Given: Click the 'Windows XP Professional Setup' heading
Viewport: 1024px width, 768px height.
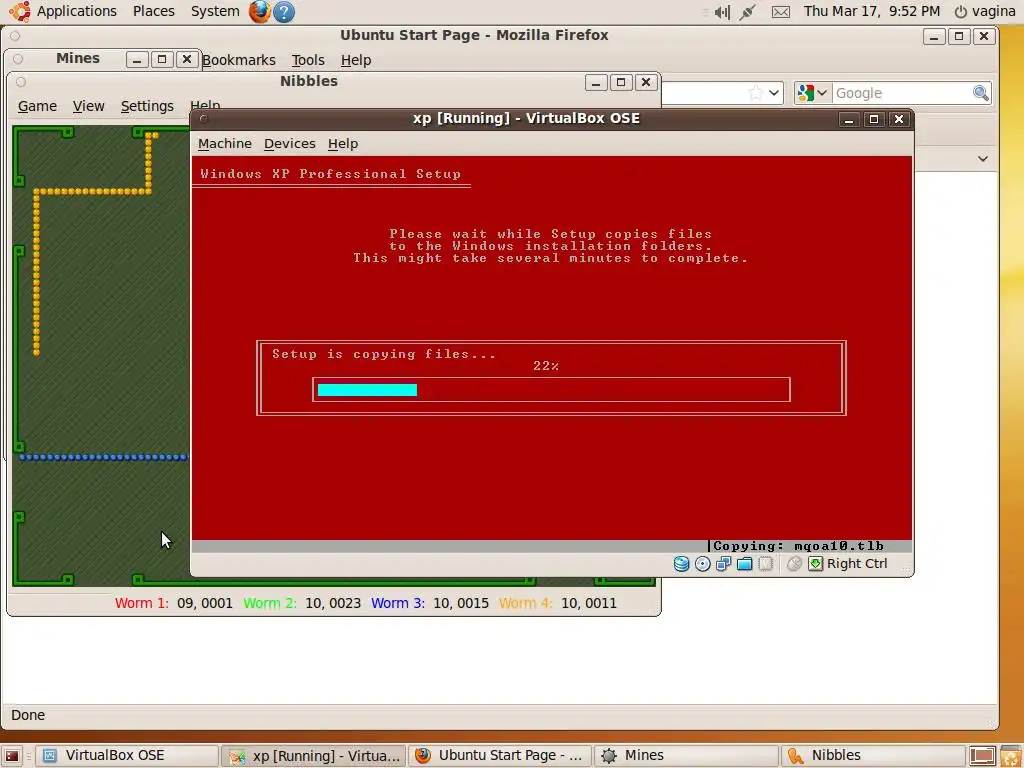Looking at the screenshot, I should (x=330, y=174).
